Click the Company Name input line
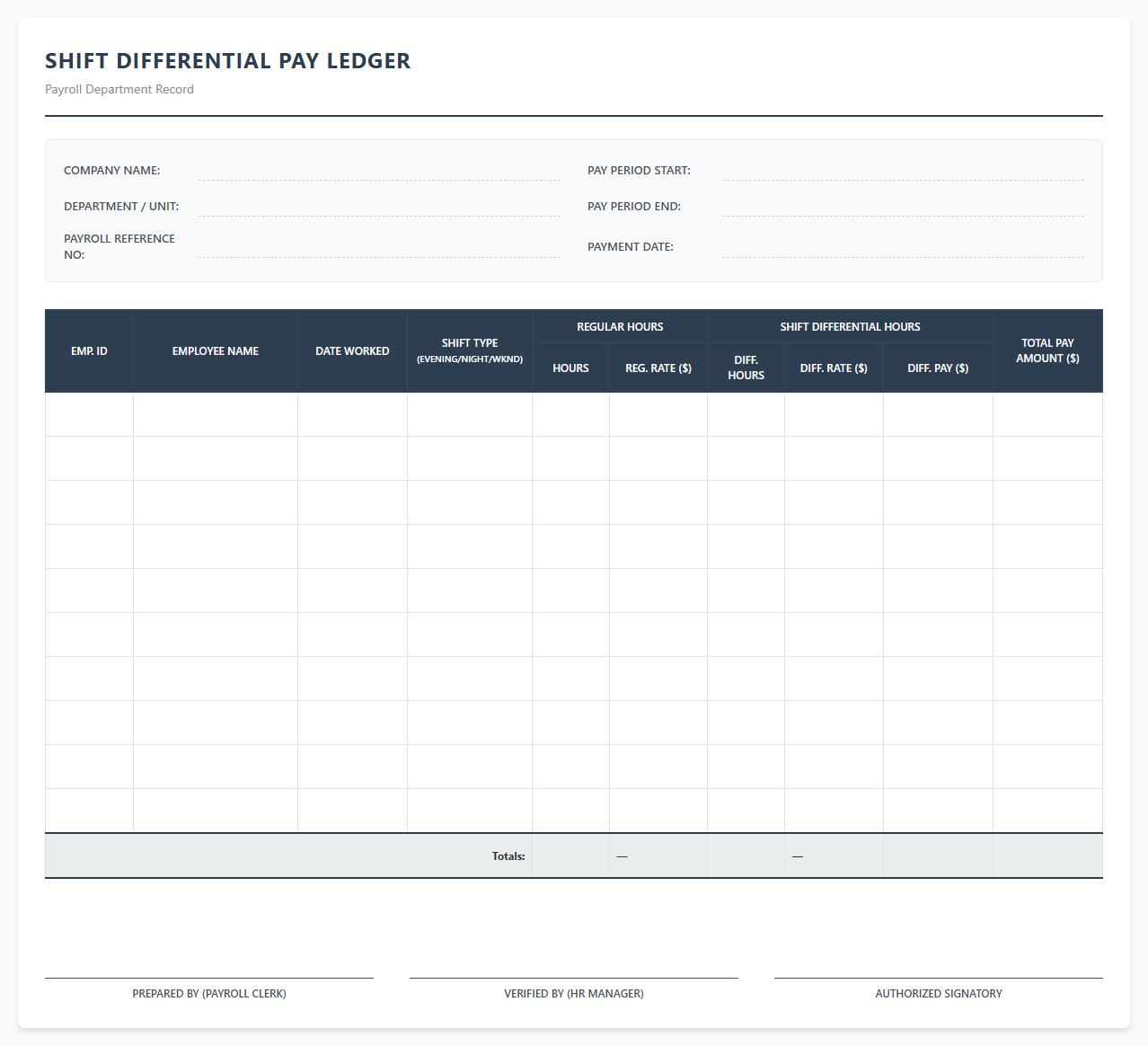1148x1046 pixels. pos(379,171)
